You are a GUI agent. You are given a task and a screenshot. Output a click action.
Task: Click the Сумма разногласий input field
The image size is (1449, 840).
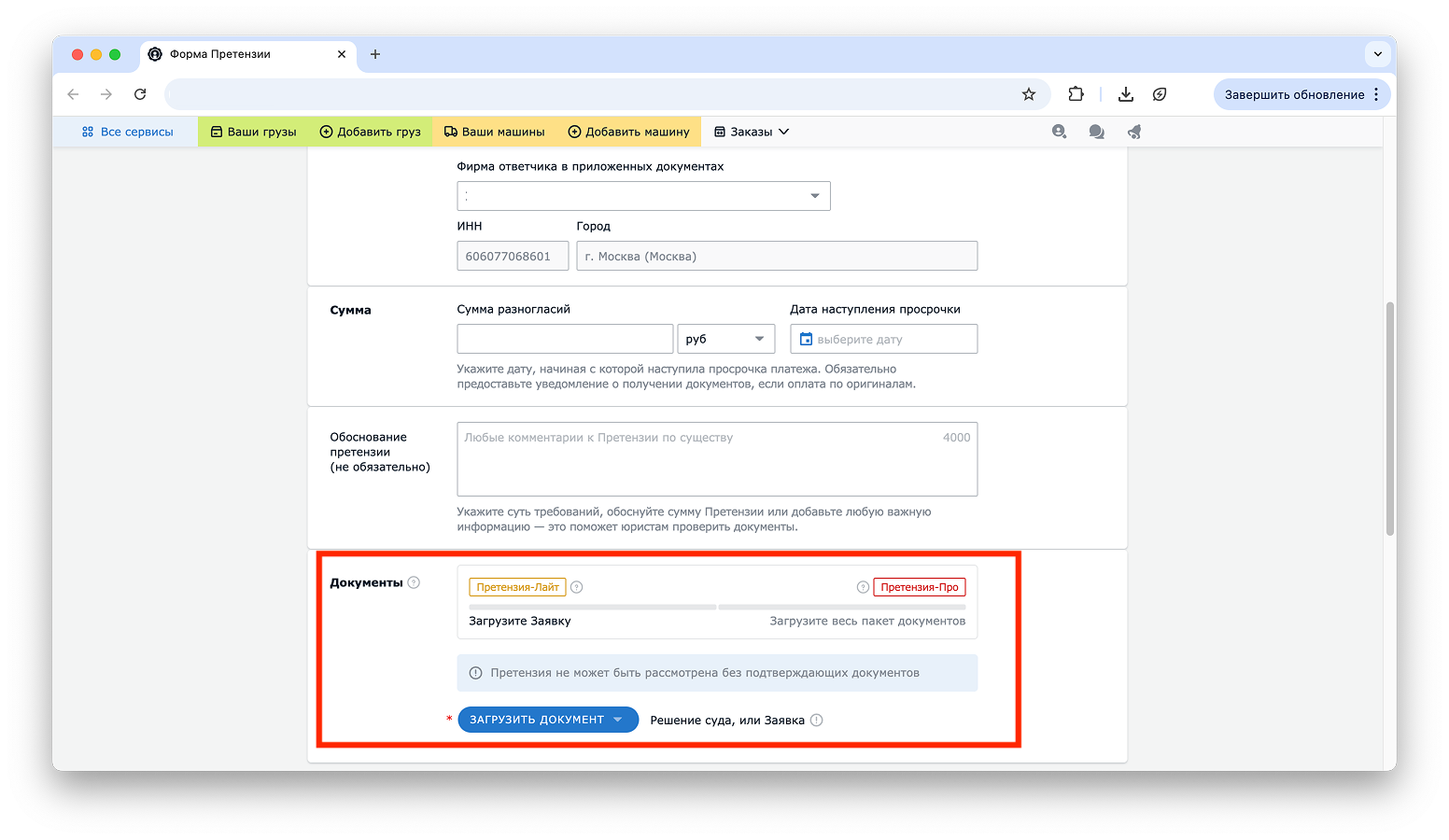565,339
